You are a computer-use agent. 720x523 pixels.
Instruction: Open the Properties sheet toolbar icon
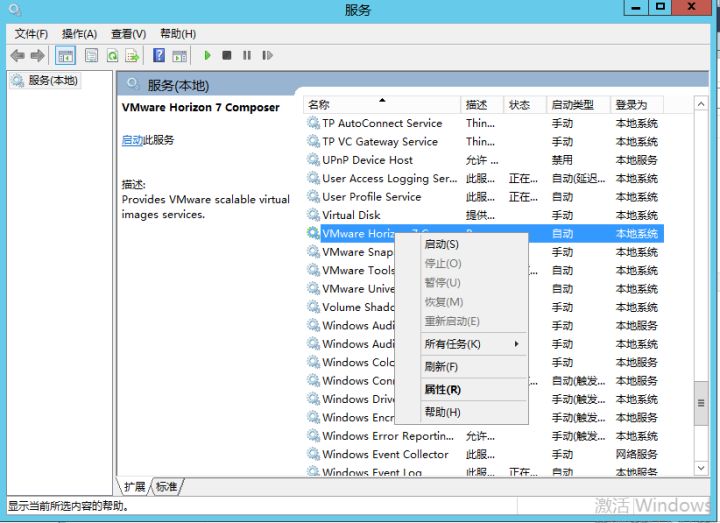pos(91,56)
